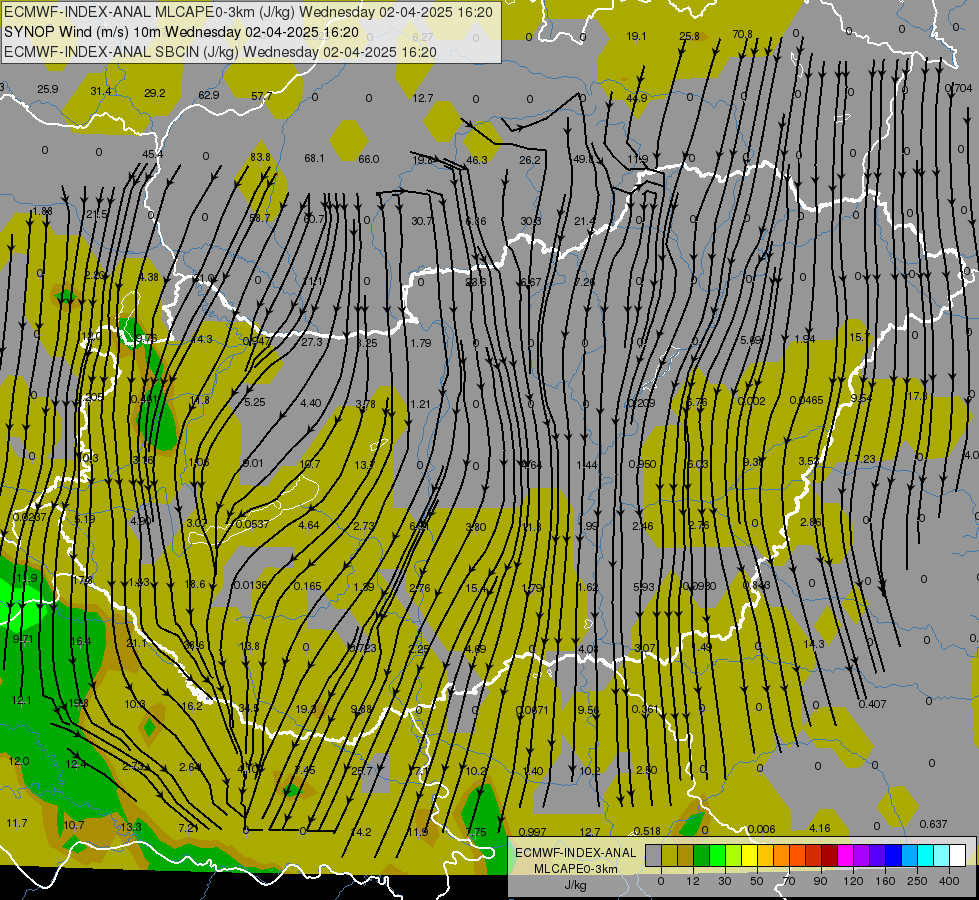Click the map value 4.16
The width and height of the screenshot is (979, 900).
[x=819, y=828]
